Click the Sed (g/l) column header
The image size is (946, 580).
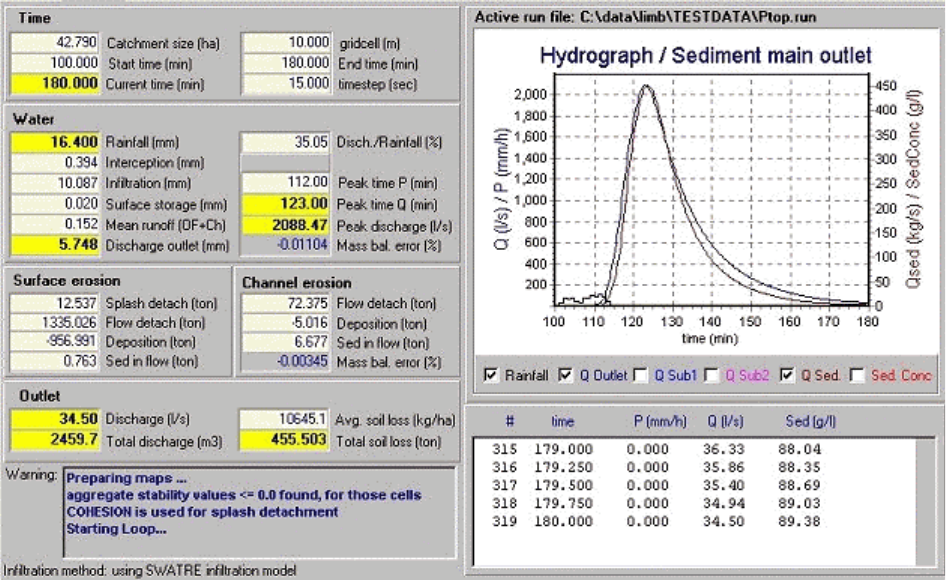tap(810, 421)
